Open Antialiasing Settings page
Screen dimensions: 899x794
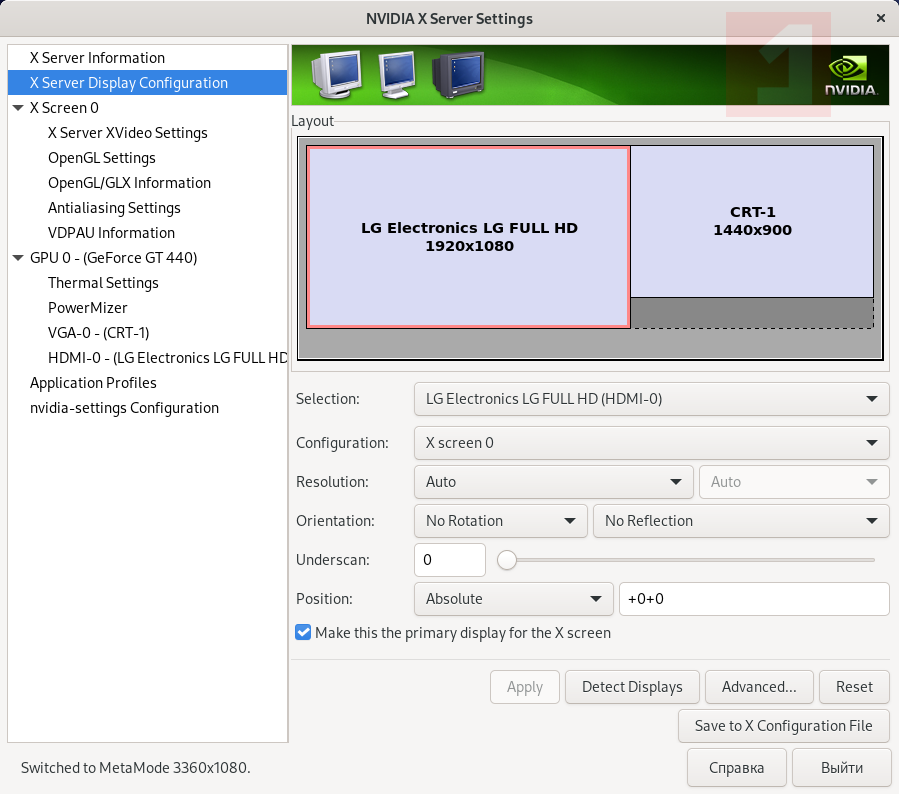[147, 208]
